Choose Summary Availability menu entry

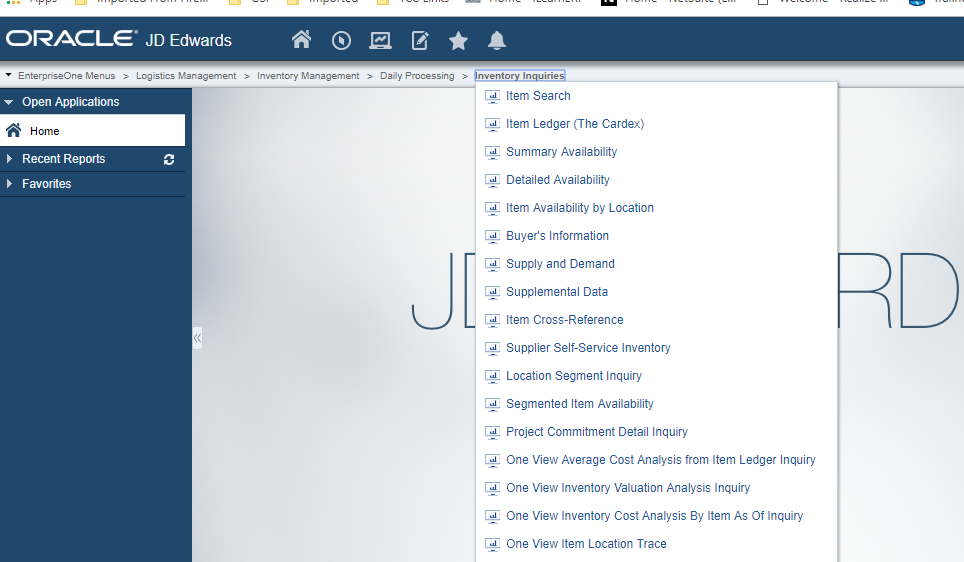561,152
